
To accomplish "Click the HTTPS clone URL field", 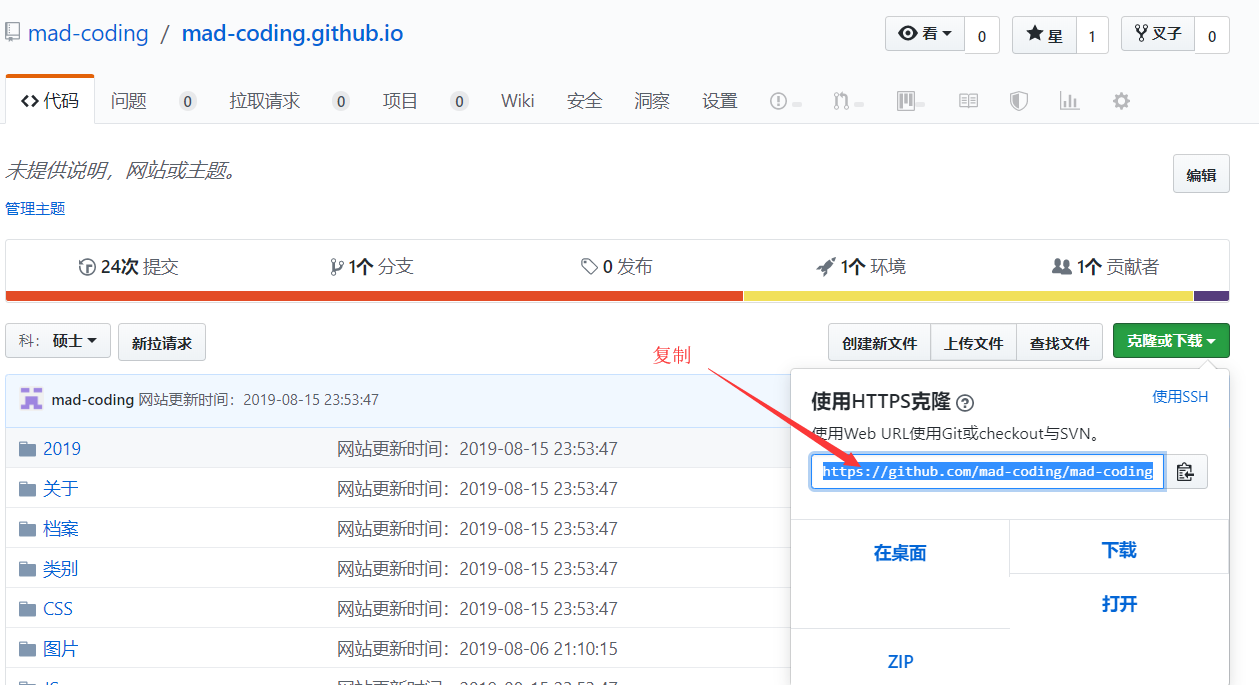I will (x=988, y=471).
